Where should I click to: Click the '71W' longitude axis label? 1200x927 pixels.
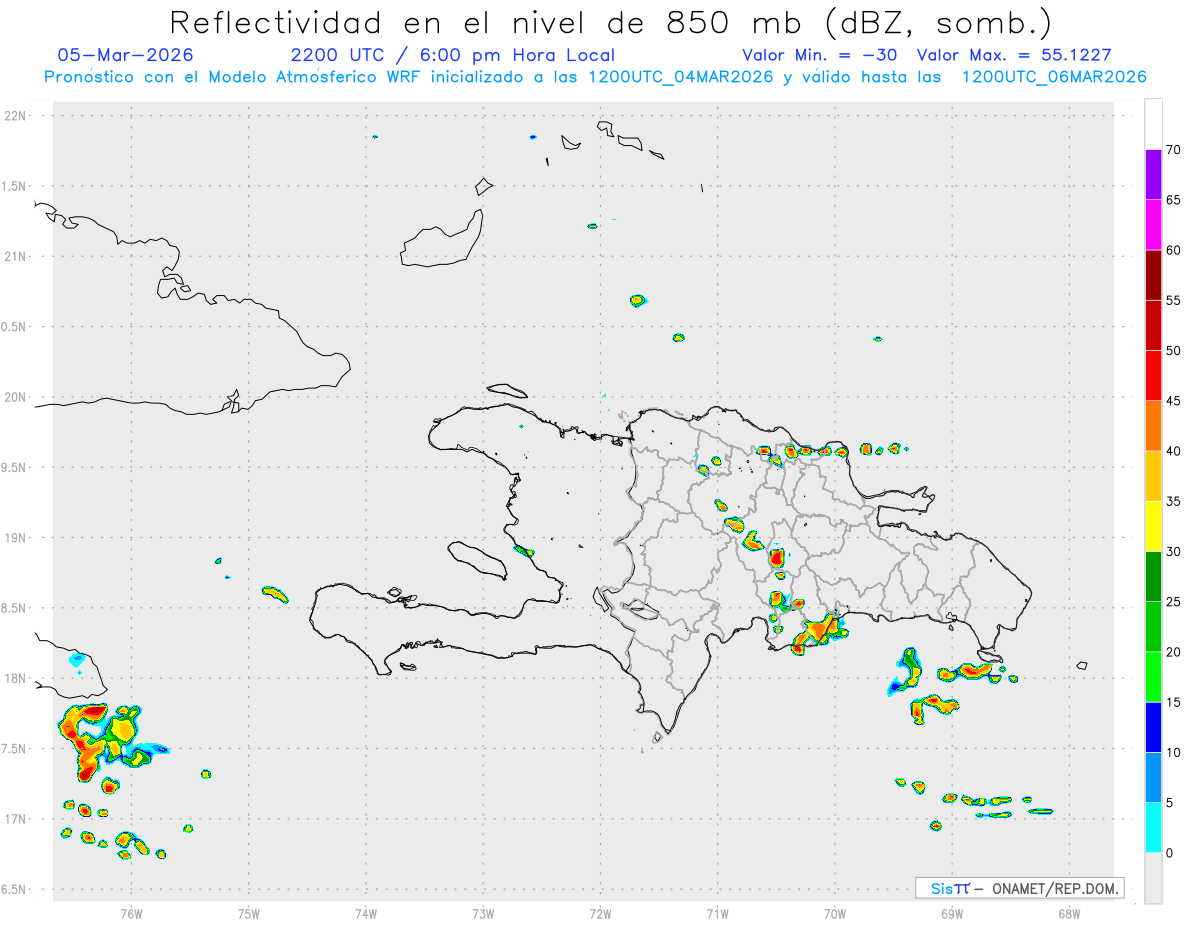click(x=717, y=912)
